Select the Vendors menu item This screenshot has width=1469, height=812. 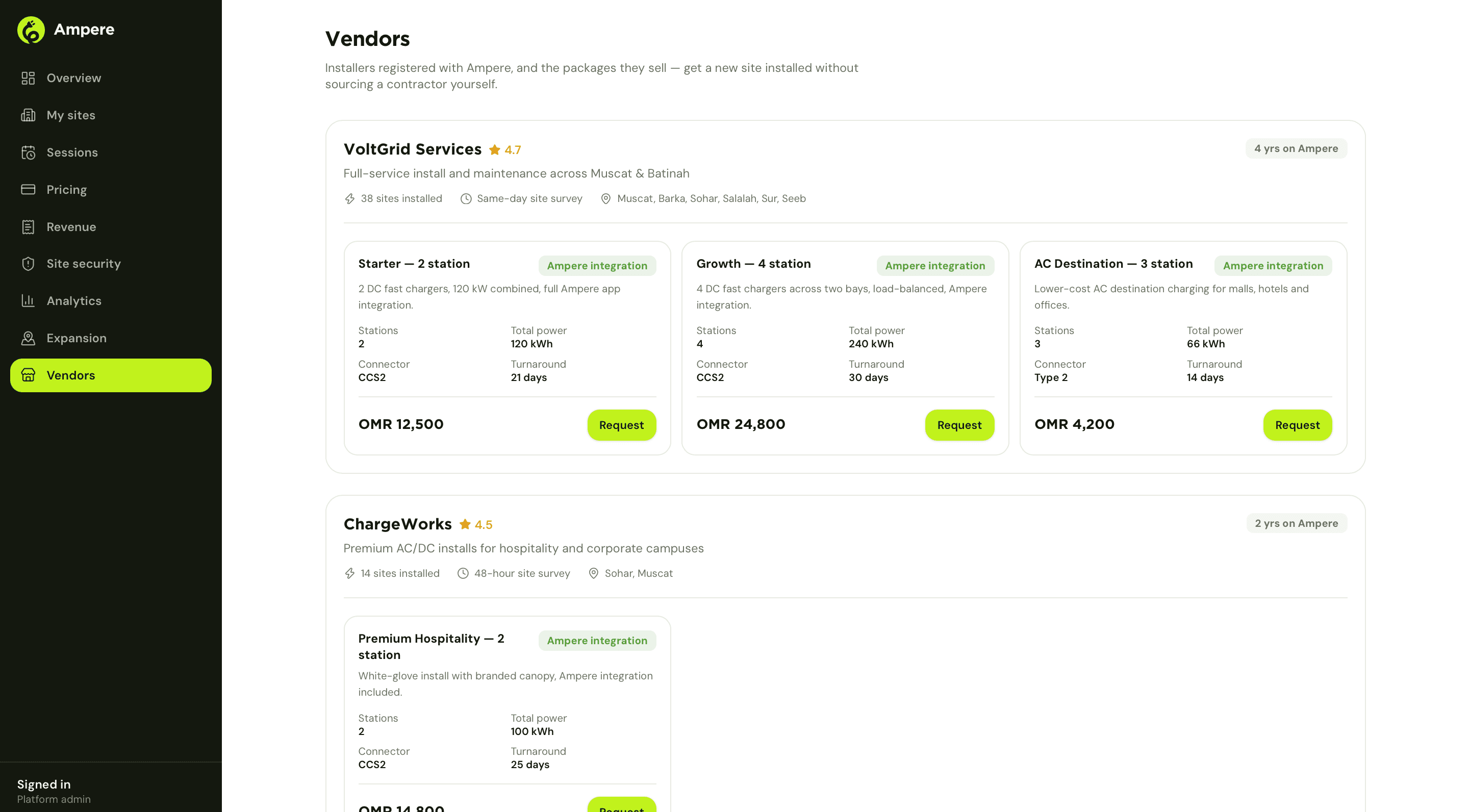tap(111, 375)
